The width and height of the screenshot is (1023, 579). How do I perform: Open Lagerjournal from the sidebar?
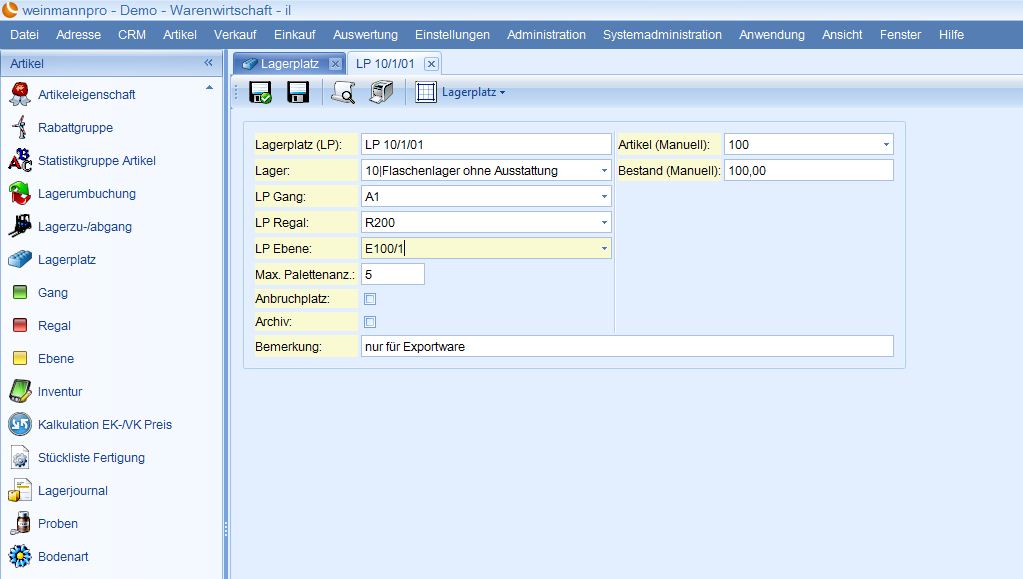pyautogui.click(x=72, y=491)
